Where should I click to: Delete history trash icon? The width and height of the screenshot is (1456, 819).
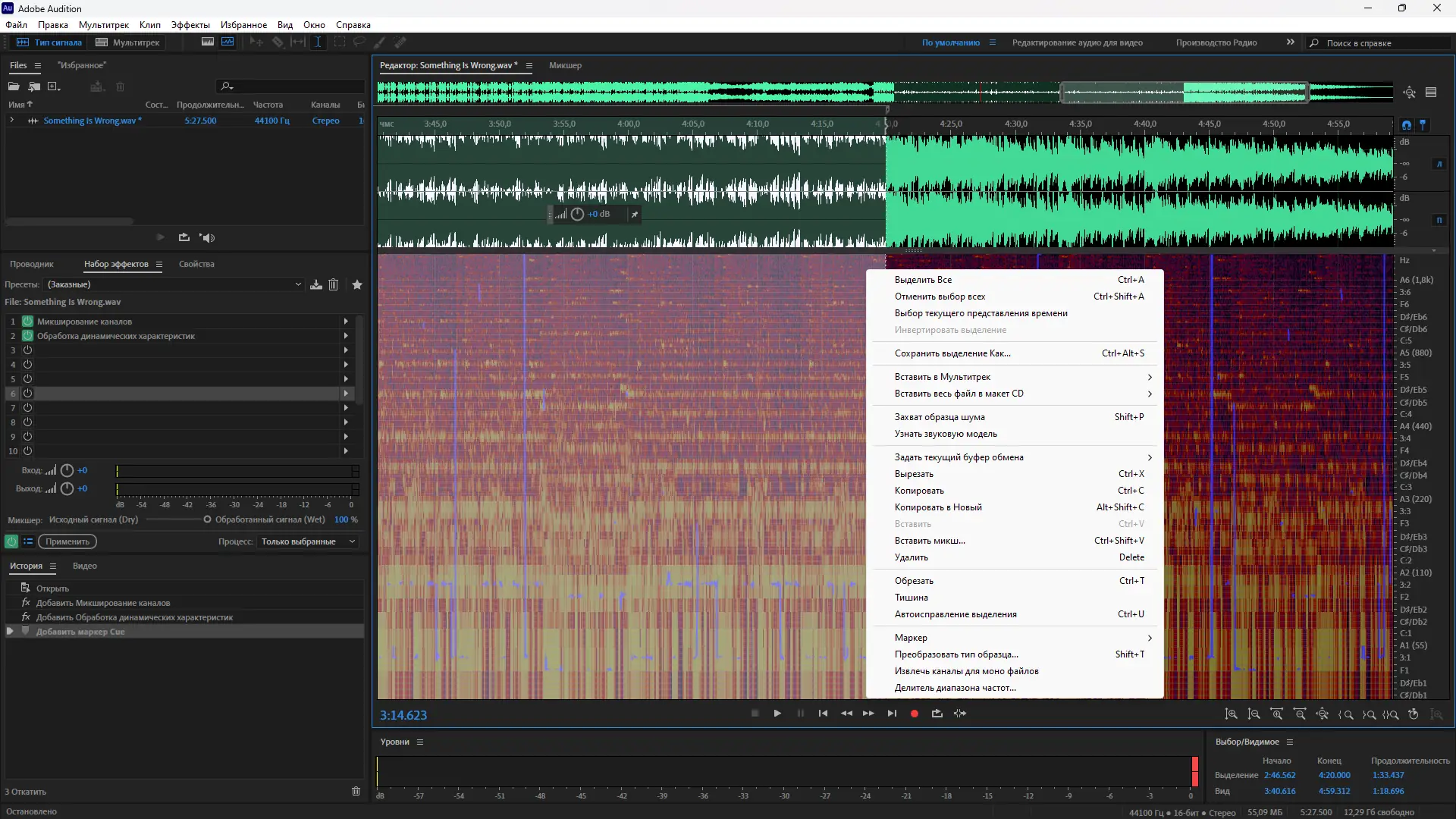click(x=356, y=791)
